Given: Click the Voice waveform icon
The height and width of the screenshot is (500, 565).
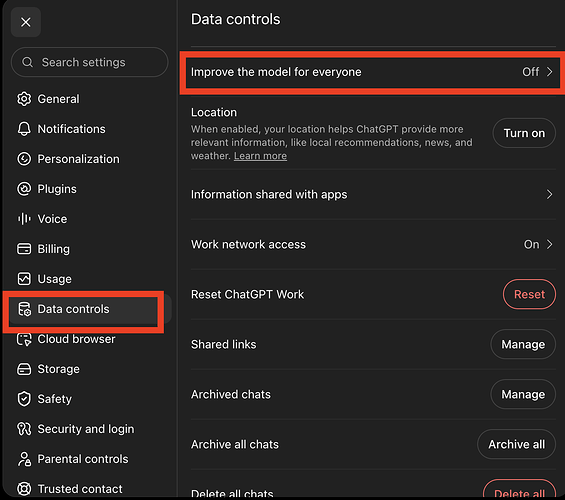Looking at the screenshot, I should [24, 219].
